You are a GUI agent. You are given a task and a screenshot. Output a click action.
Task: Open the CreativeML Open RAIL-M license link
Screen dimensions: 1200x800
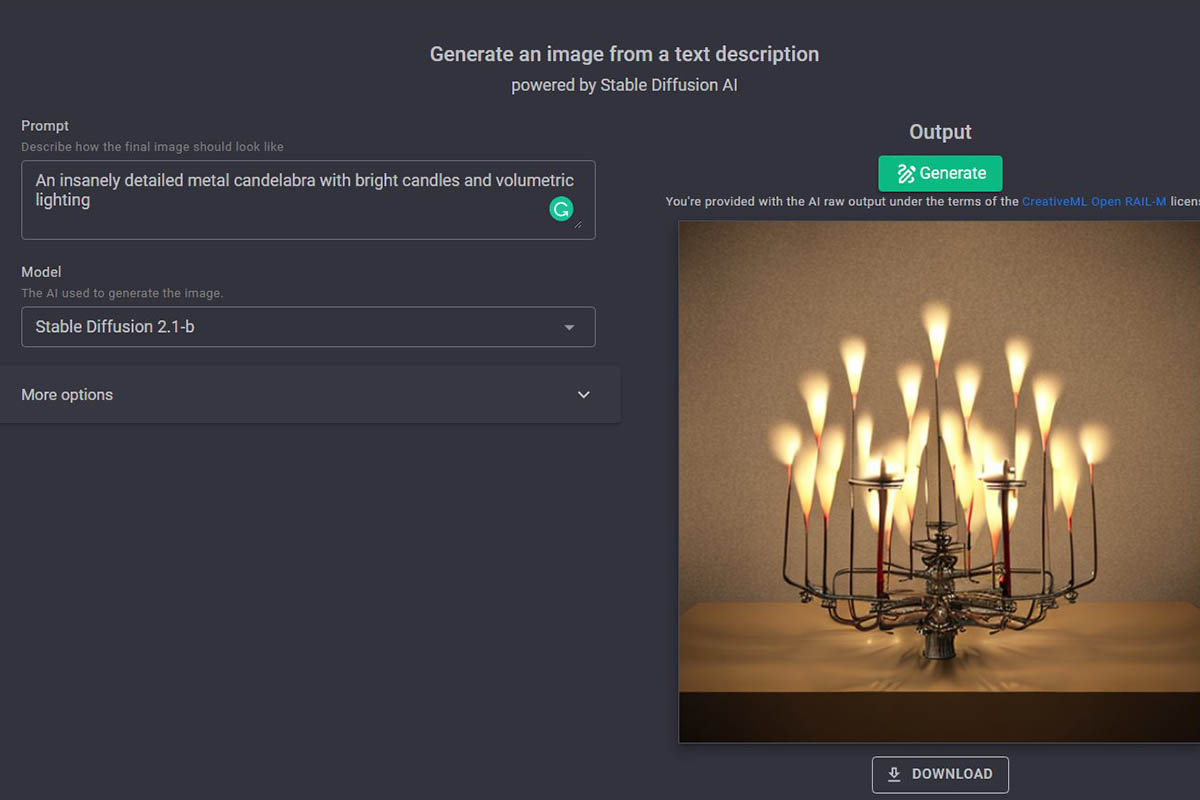pos(1093,202)
